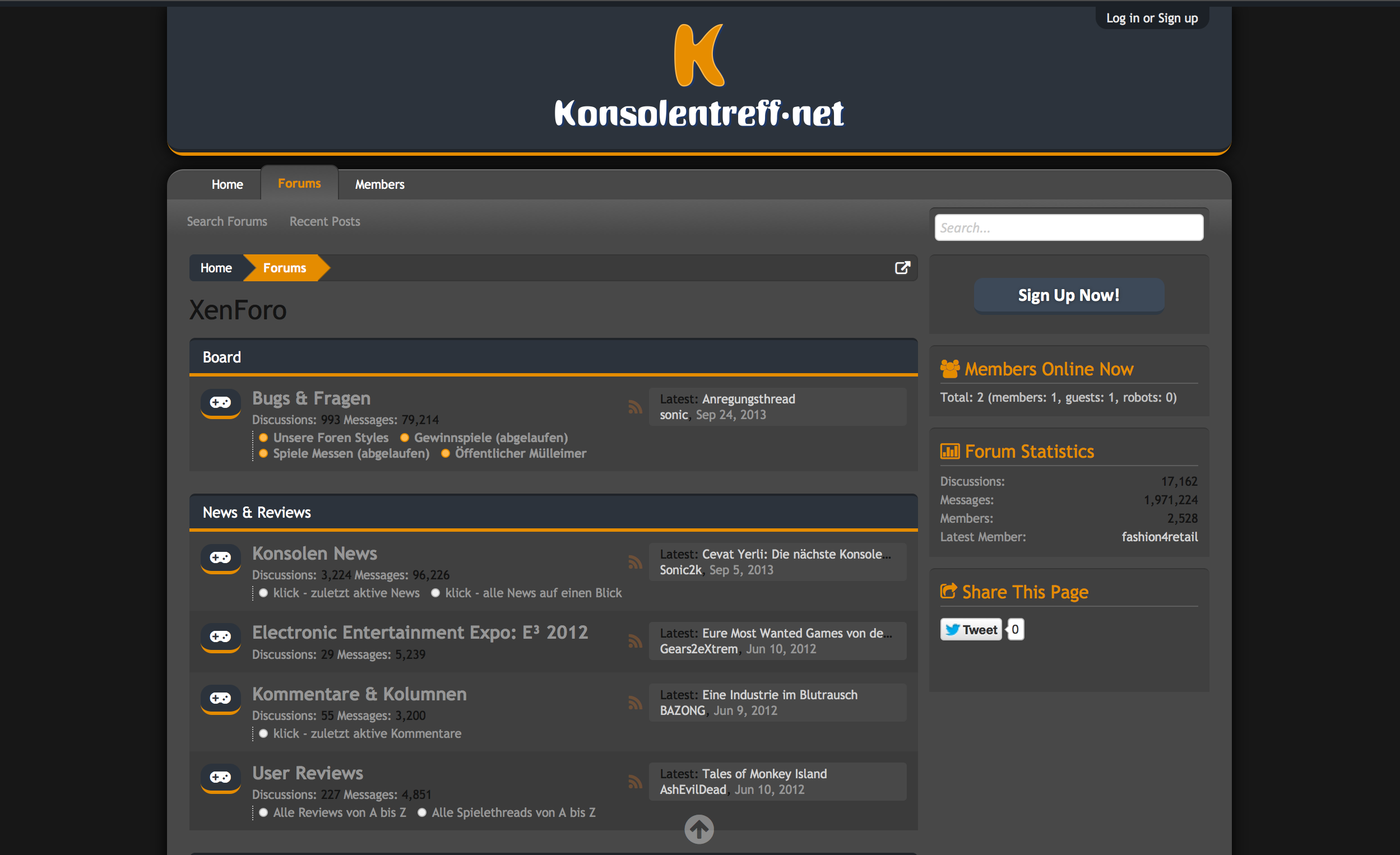Image resolution: width=1400 pixels, height=855 pixels.
Task: Open RSS feed for Konsolen News
Action: click(635, 562)
